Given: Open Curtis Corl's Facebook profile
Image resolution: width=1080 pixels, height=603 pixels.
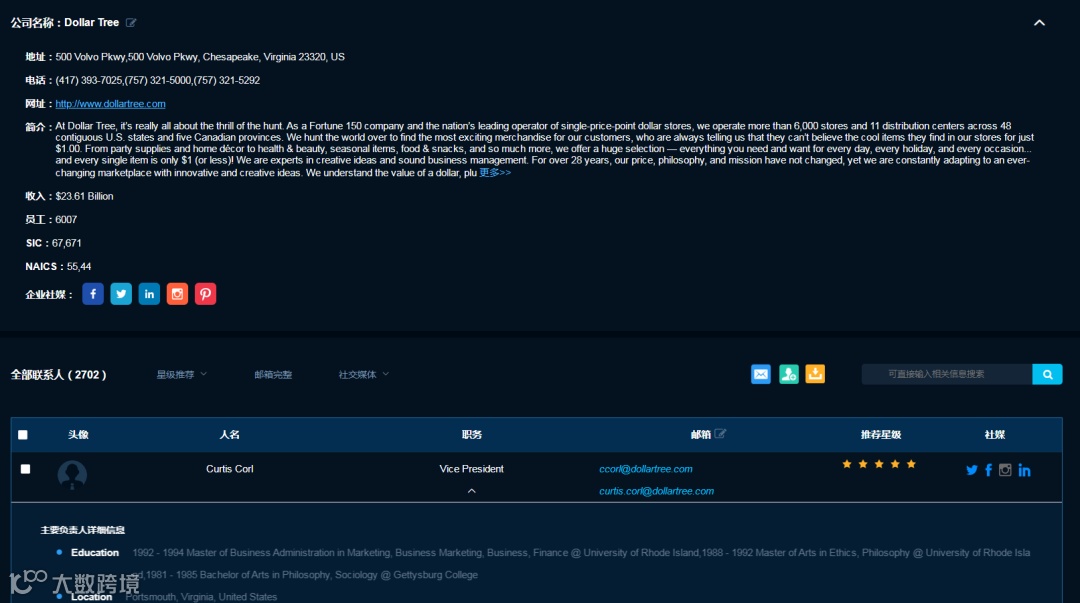Looking at the screenshot, I should pyautogui.click(x=988, y=470).
